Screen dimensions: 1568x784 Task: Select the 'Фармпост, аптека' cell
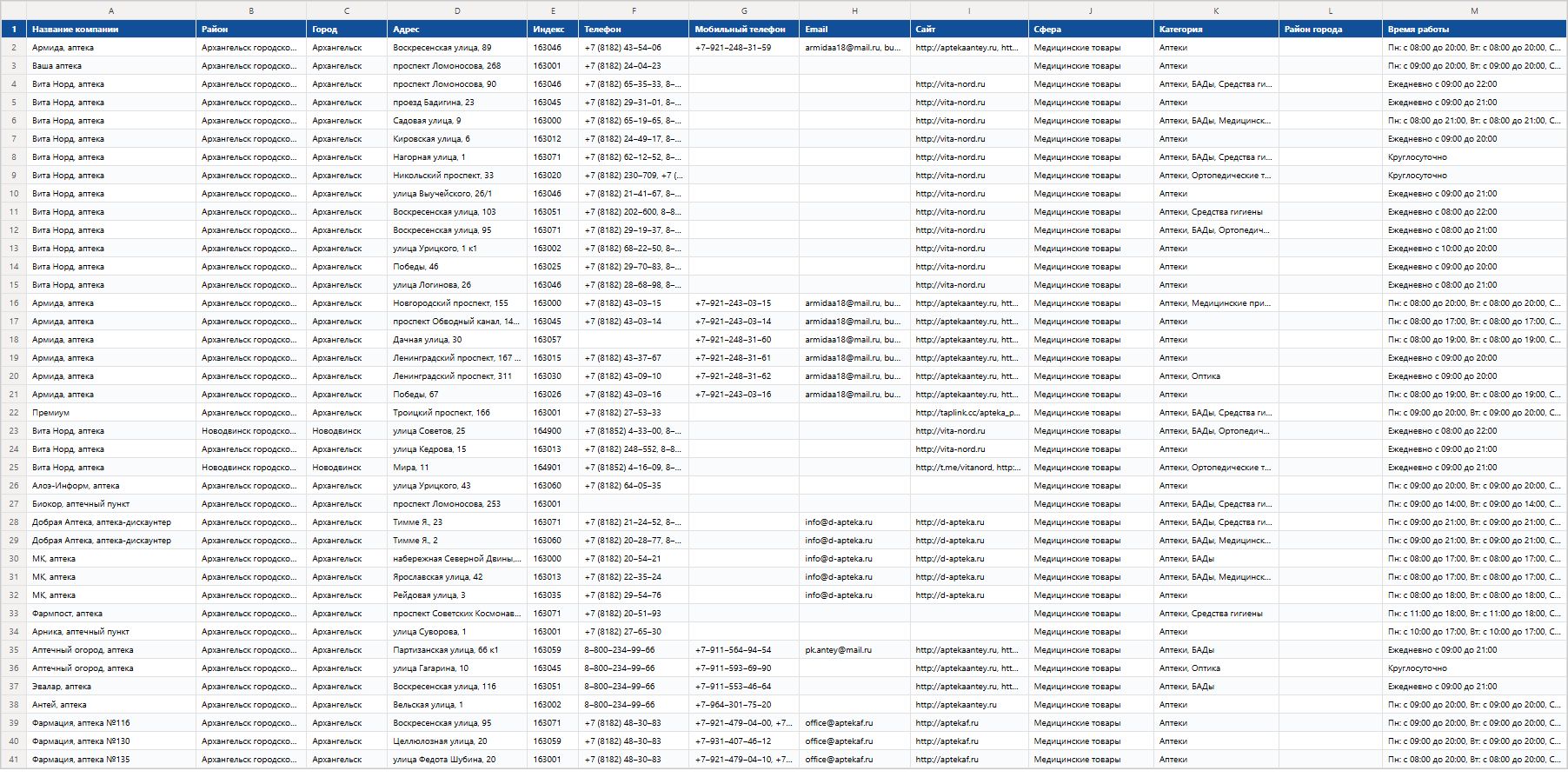click(x=111, y=614)
